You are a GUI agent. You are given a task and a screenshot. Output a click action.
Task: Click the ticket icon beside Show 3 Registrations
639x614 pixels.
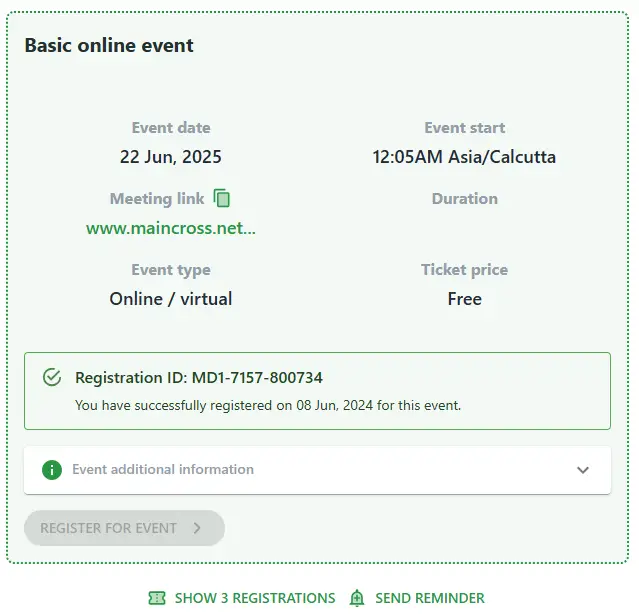157,598
